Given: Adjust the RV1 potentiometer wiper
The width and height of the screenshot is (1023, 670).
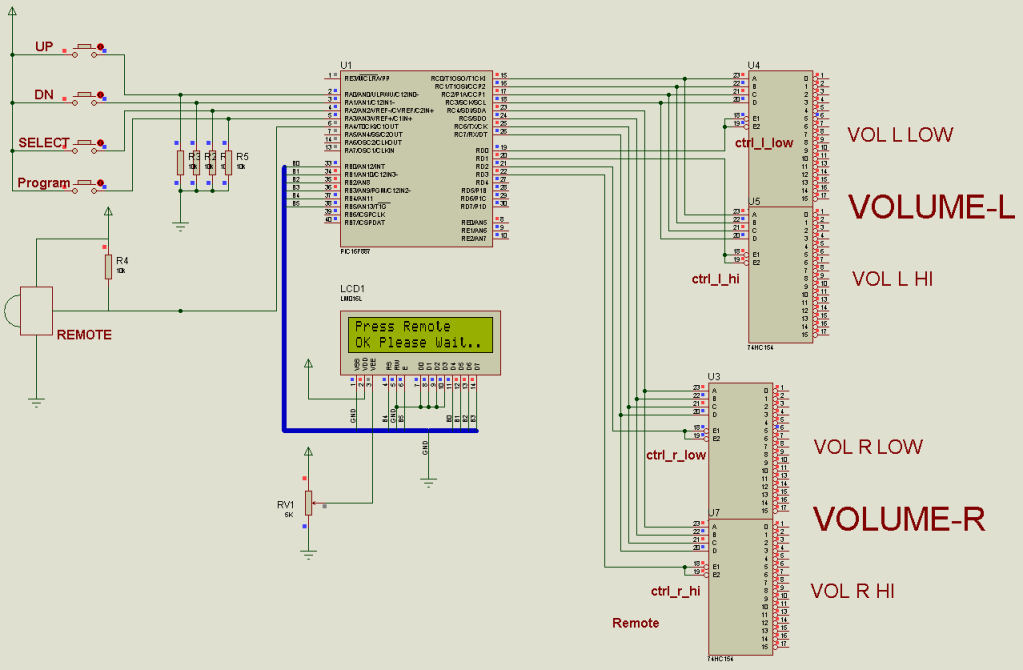Looking at the screenshot, I should 310,504.
